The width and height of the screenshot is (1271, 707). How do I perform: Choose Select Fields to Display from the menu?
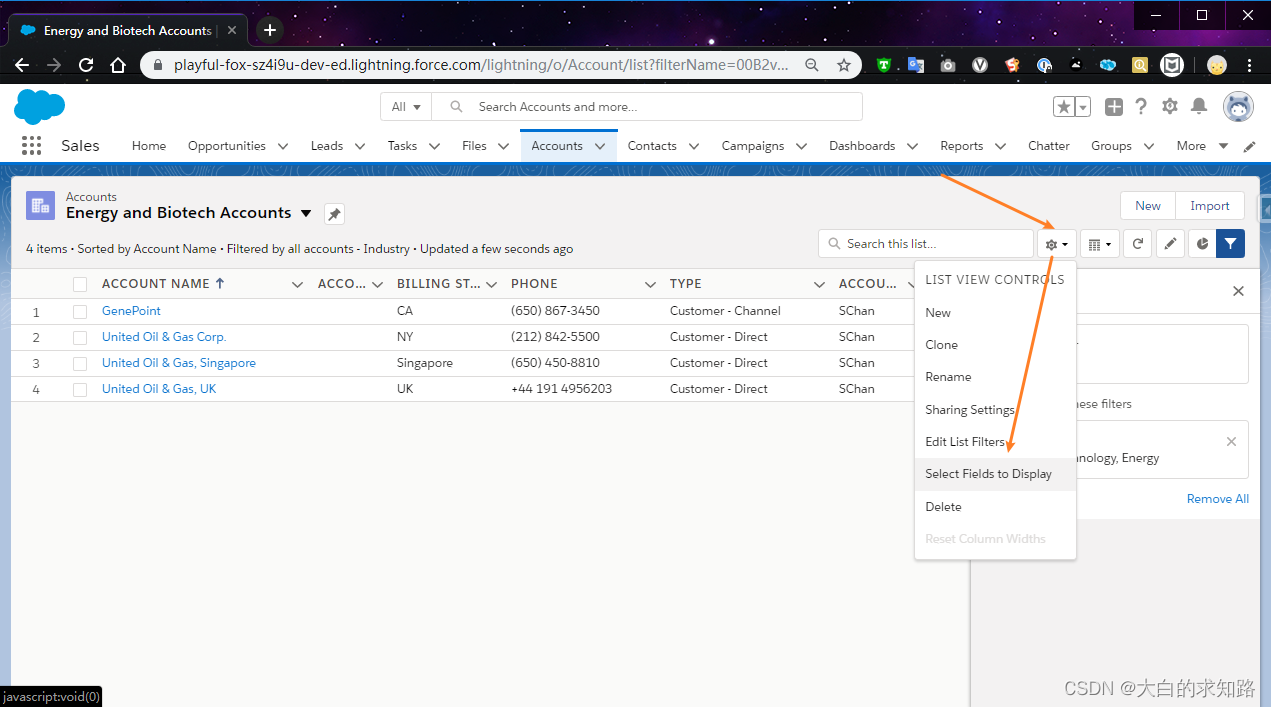989,473
